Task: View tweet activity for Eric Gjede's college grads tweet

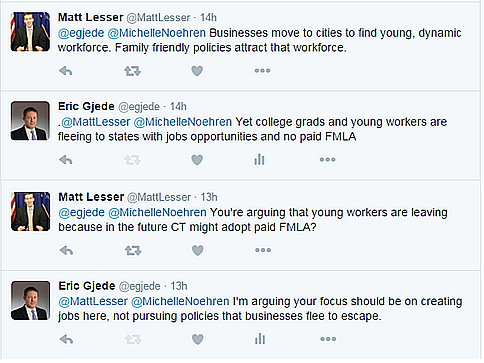Action: click(x=259, y=160)
